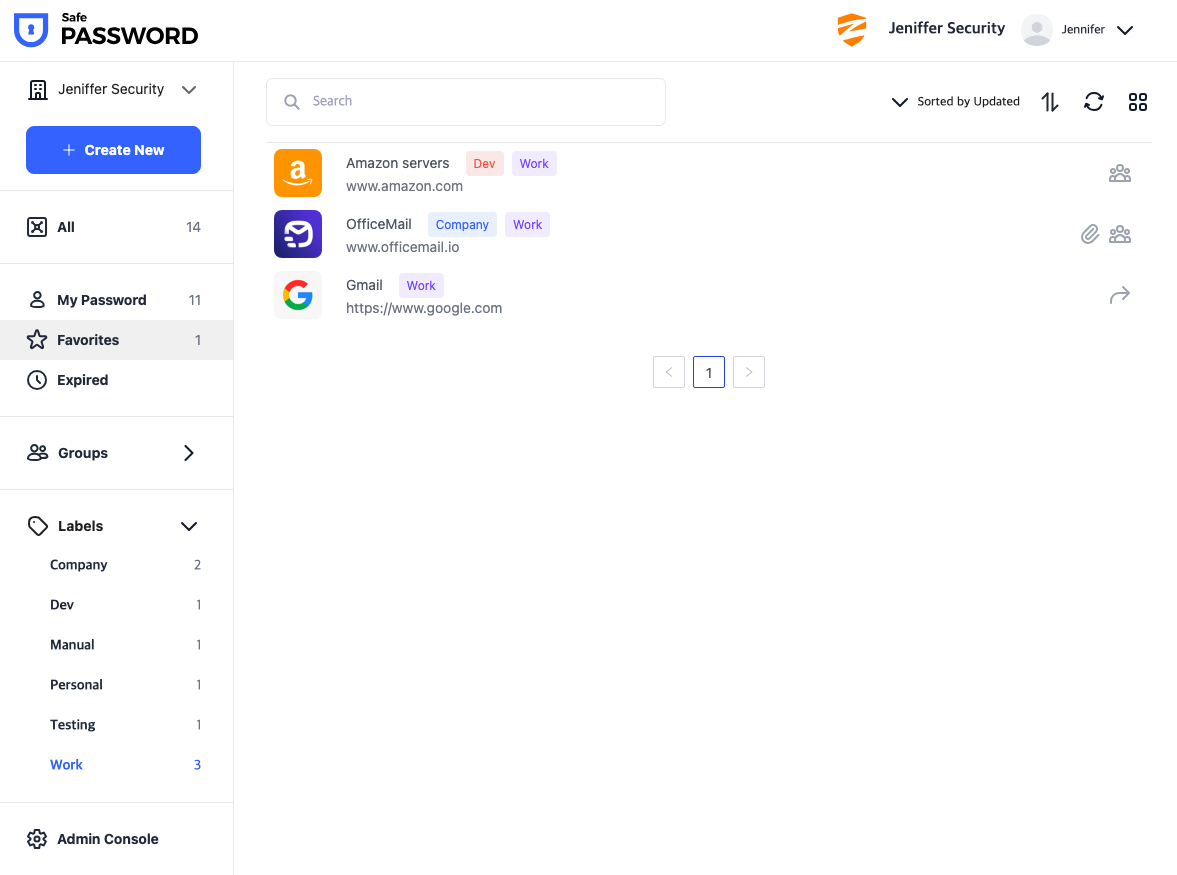The image size is (1177, 875).
Task: Select Favorites in the sidebar
Action: point(88,340)
